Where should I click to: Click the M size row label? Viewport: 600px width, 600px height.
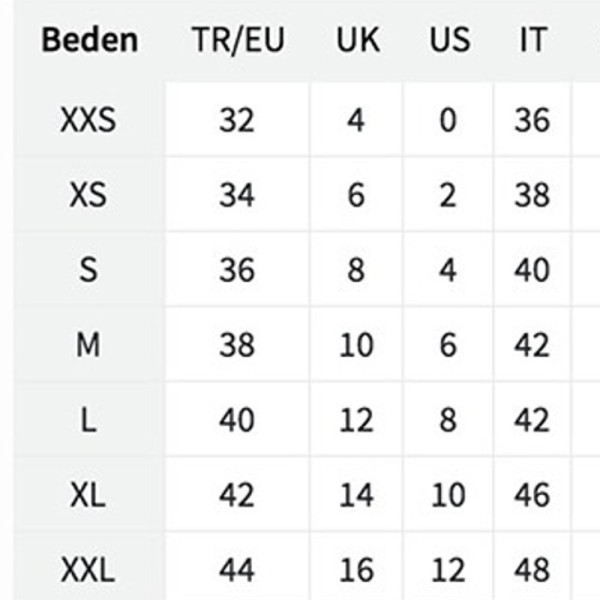88,345
